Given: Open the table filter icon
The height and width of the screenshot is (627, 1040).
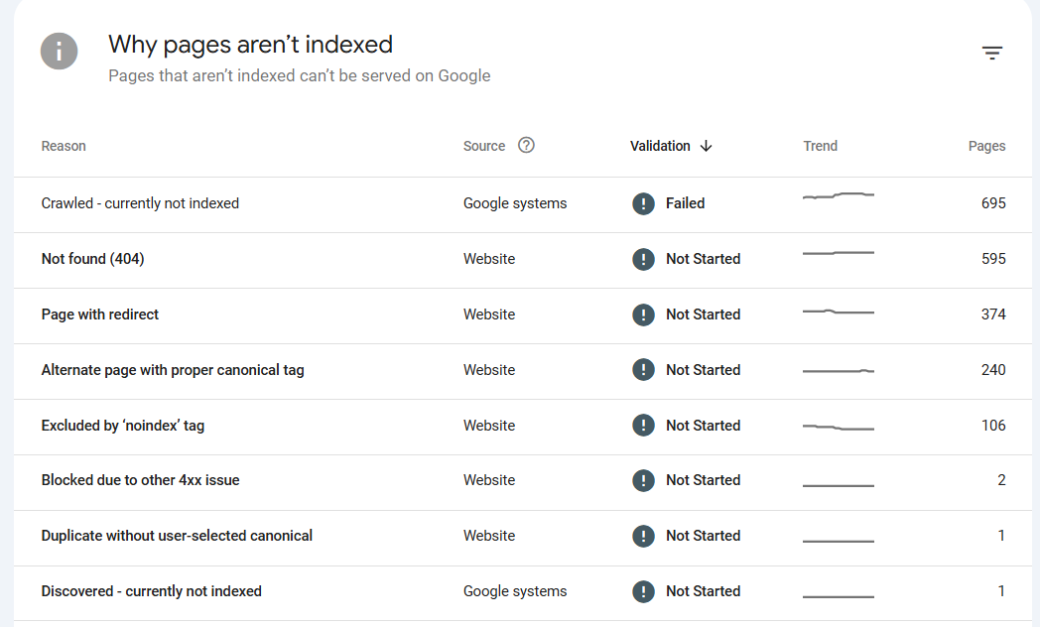Looking at the screenshot, I should 992,52.
